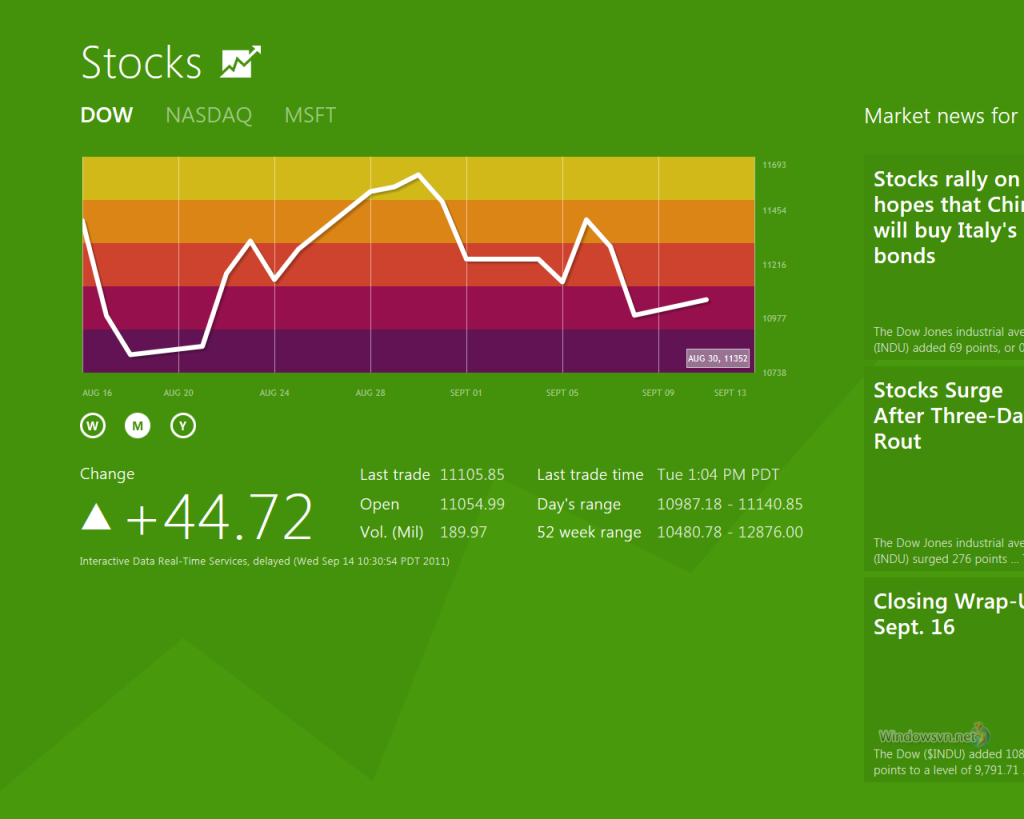Open the Italy's bonds rally news article
1024x819 pixels.
pyautogui.click(x=944, y=257)
